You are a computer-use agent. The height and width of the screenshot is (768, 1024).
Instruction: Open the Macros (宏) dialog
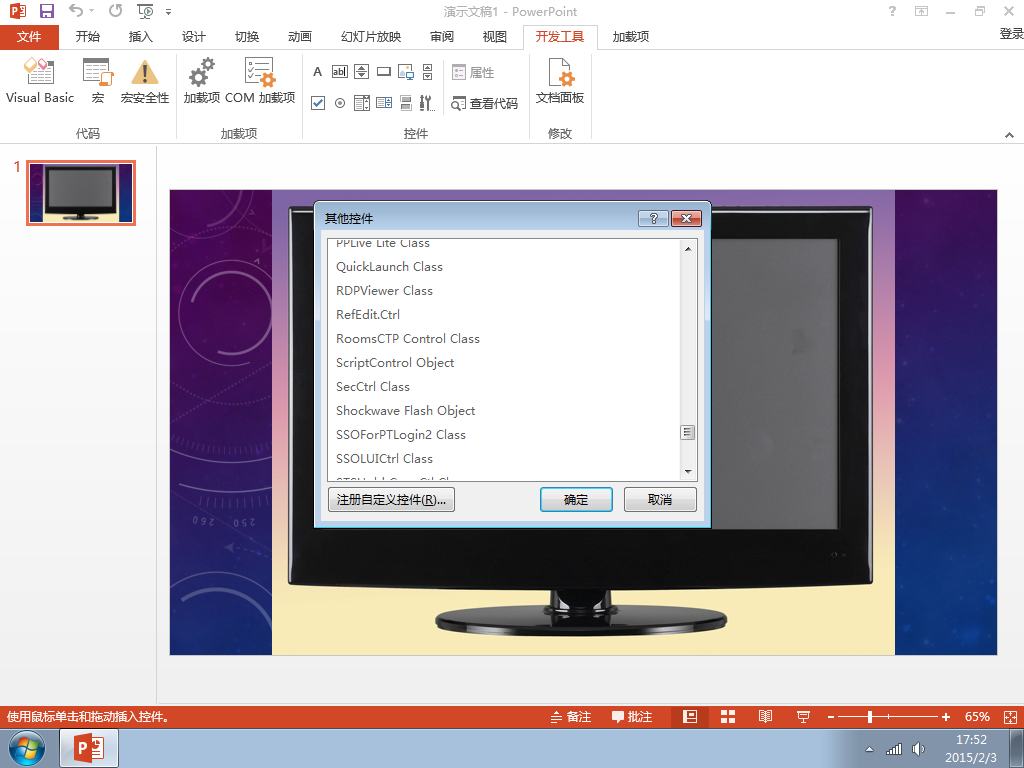pos(98,81)
